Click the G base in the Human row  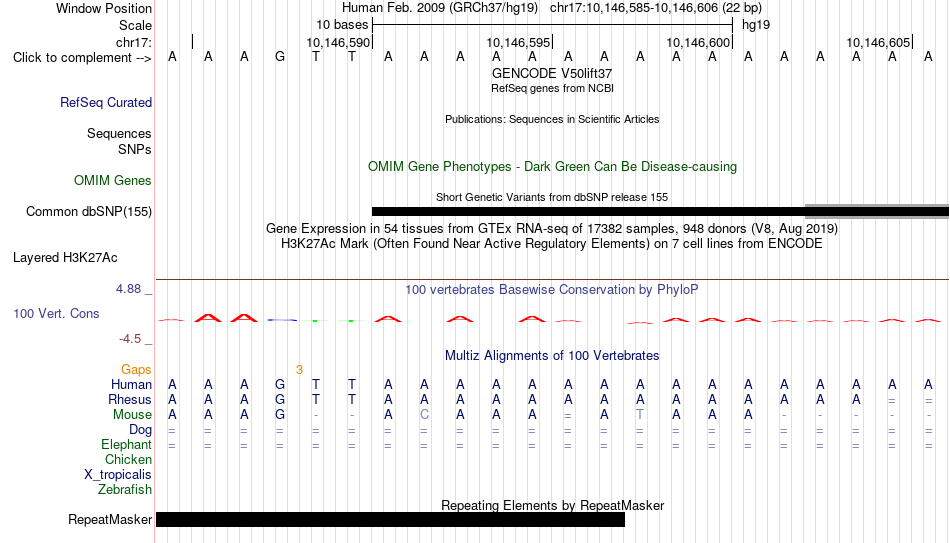click(280, 385)
